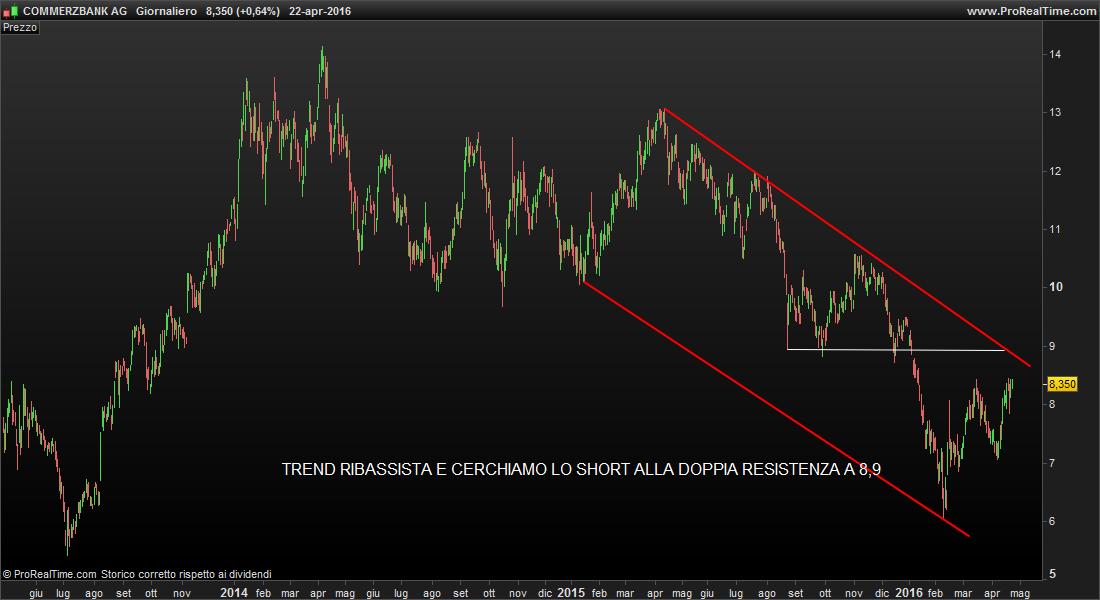Click the 10 level on the price axis
This screenshot has height=600, width=1100.
coord(1054,288)
